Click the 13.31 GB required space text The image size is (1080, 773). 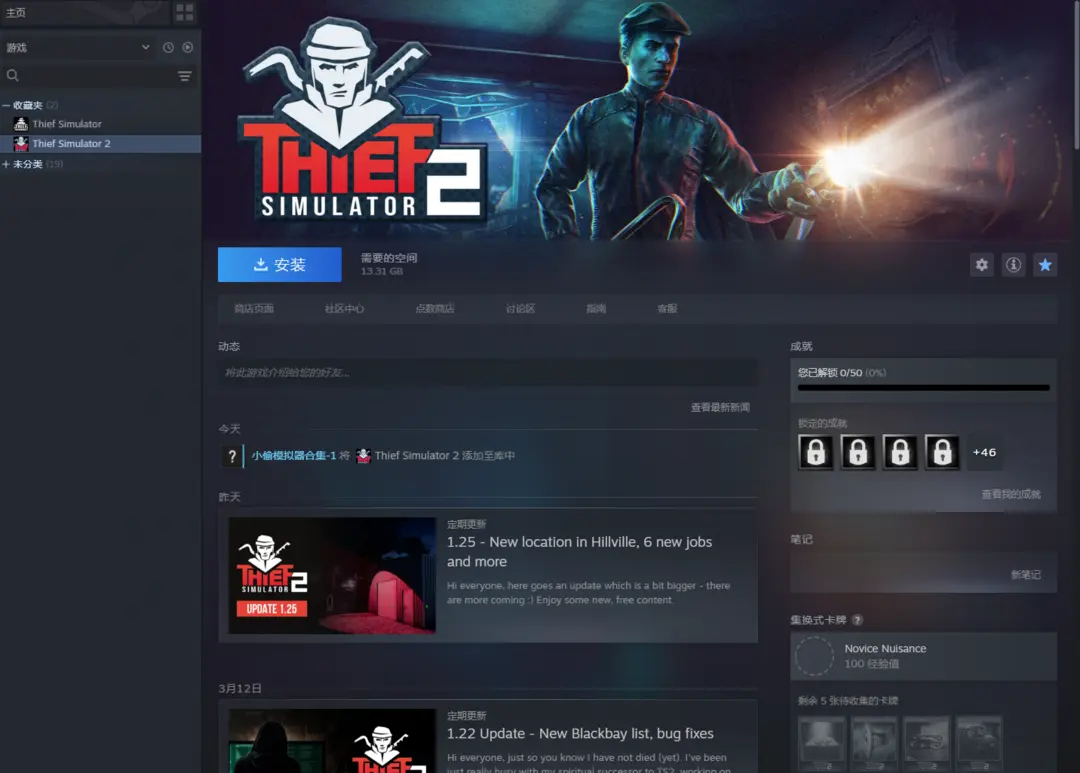382,271
